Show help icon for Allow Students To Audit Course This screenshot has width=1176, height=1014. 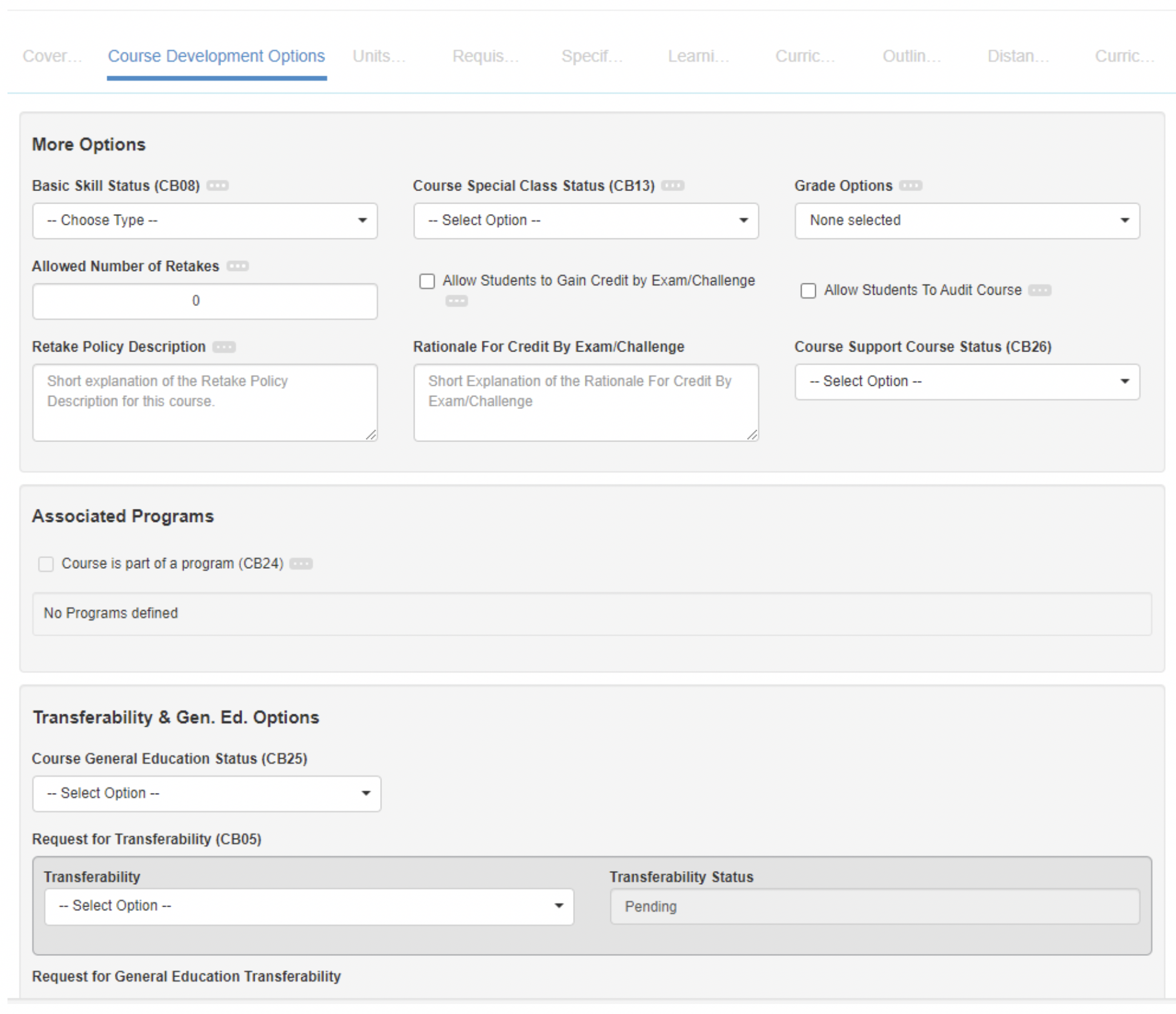1040,290
